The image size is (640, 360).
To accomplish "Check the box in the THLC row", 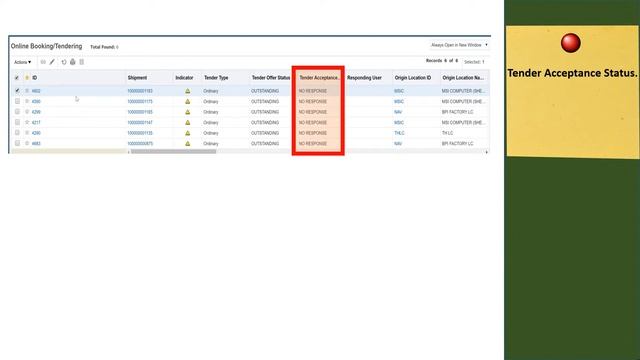I will pos(17,133).
